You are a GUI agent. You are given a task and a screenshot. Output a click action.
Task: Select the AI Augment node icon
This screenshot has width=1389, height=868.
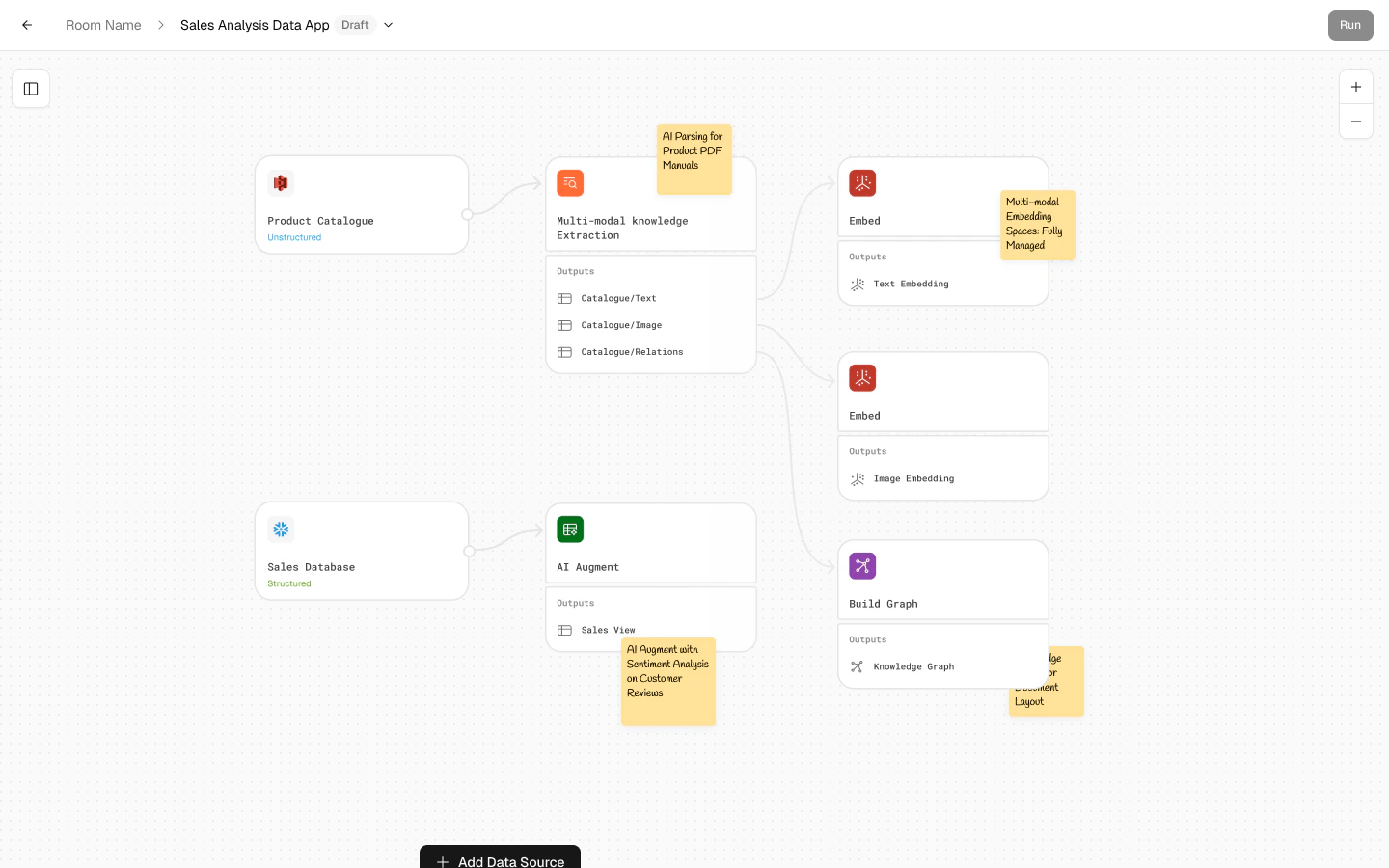(570, 529)
